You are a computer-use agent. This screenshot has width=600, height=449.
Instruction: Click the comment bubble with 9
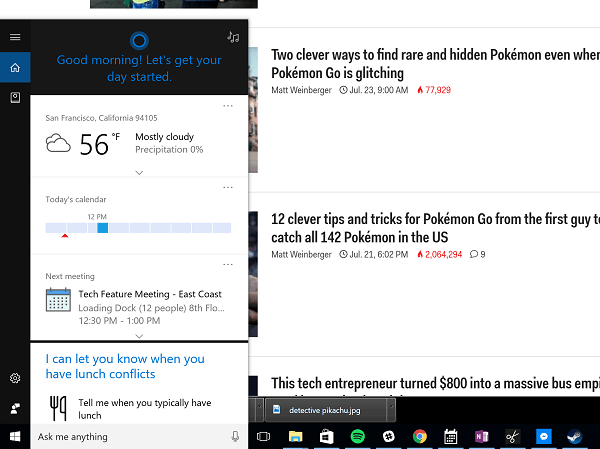[477, 254]
